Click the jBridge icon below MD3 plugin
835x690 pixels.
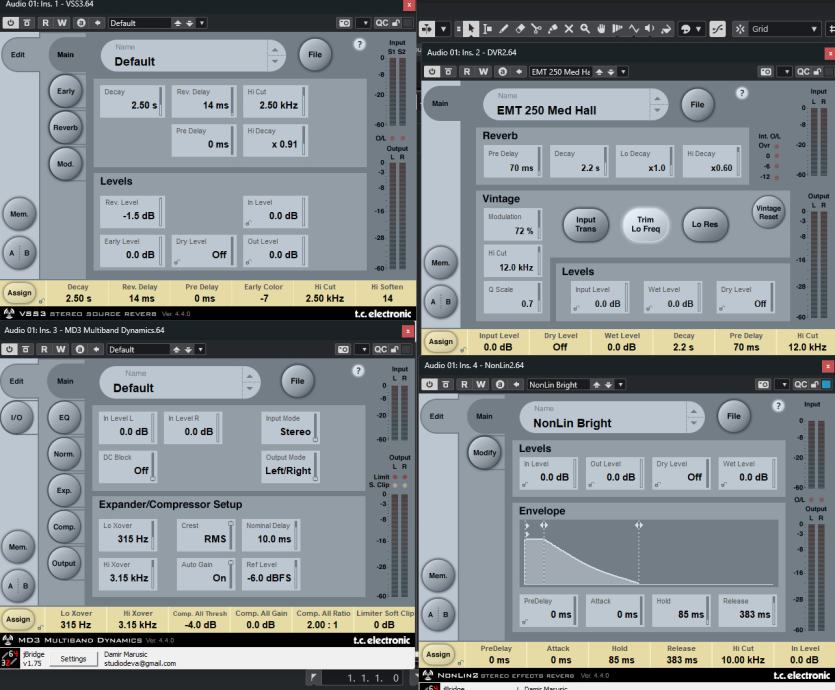tap(10, 659)
